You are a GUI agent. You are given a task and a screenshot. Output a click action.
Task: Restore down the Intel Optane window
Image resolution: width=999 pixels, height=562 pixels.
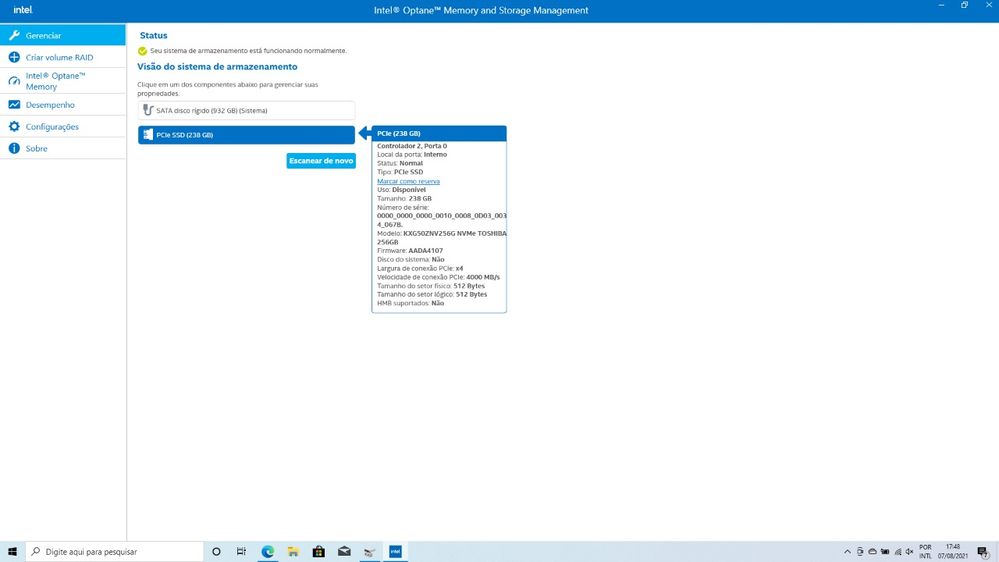965,6
